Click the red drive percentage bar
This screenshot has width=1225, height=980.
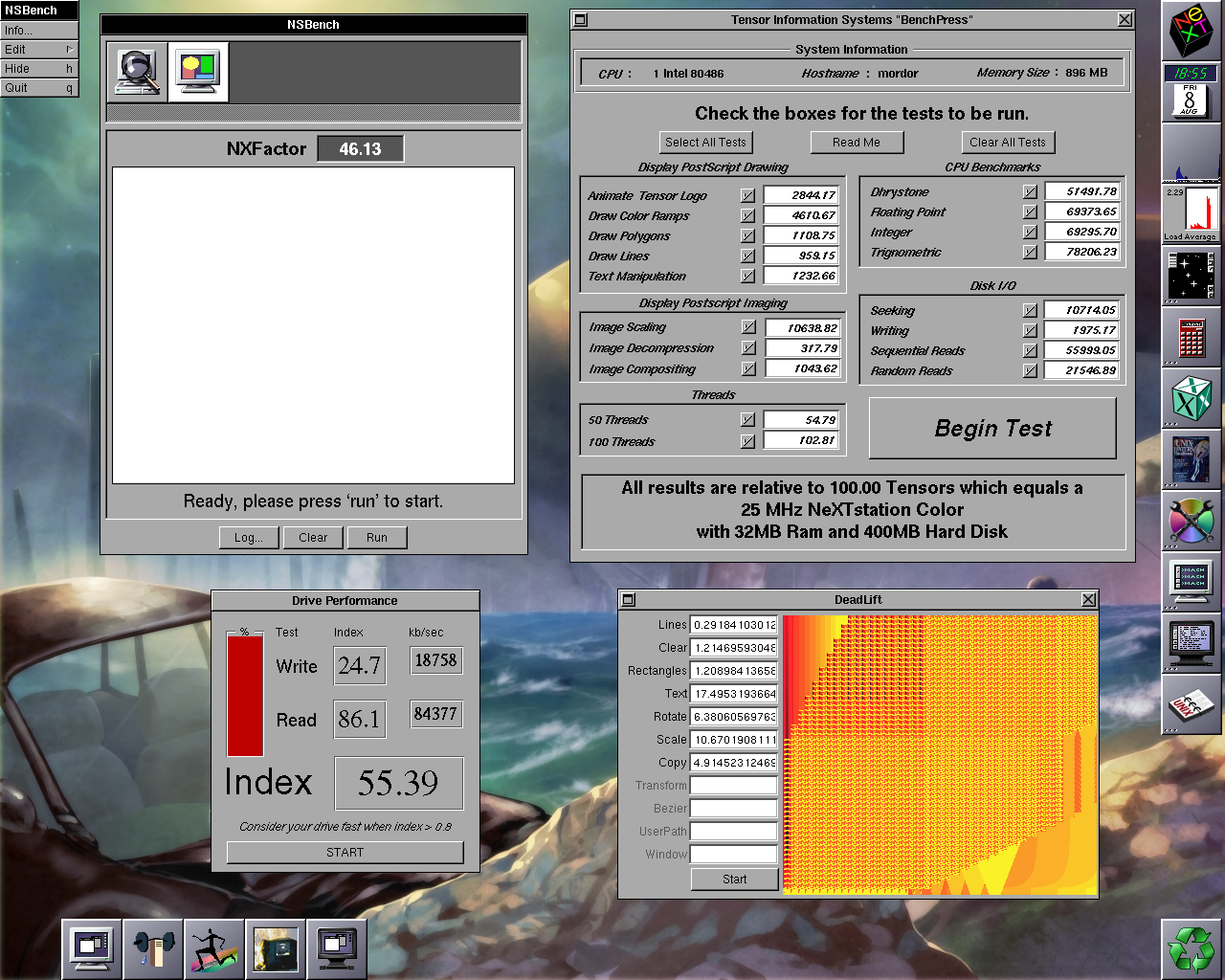point(245,697)
